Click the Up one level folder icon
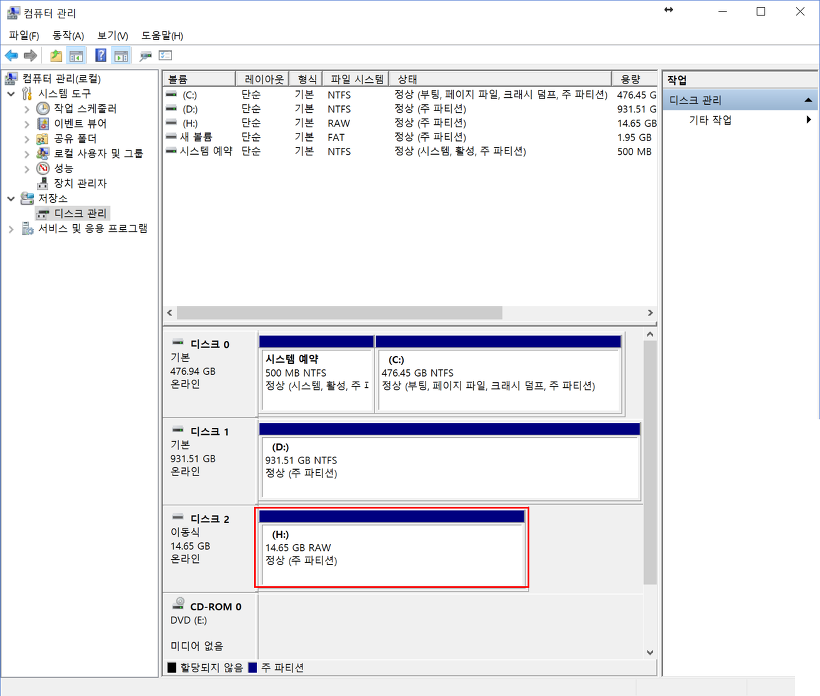The height and width of the screenshot is (696, 820). [x=56, y=55]
